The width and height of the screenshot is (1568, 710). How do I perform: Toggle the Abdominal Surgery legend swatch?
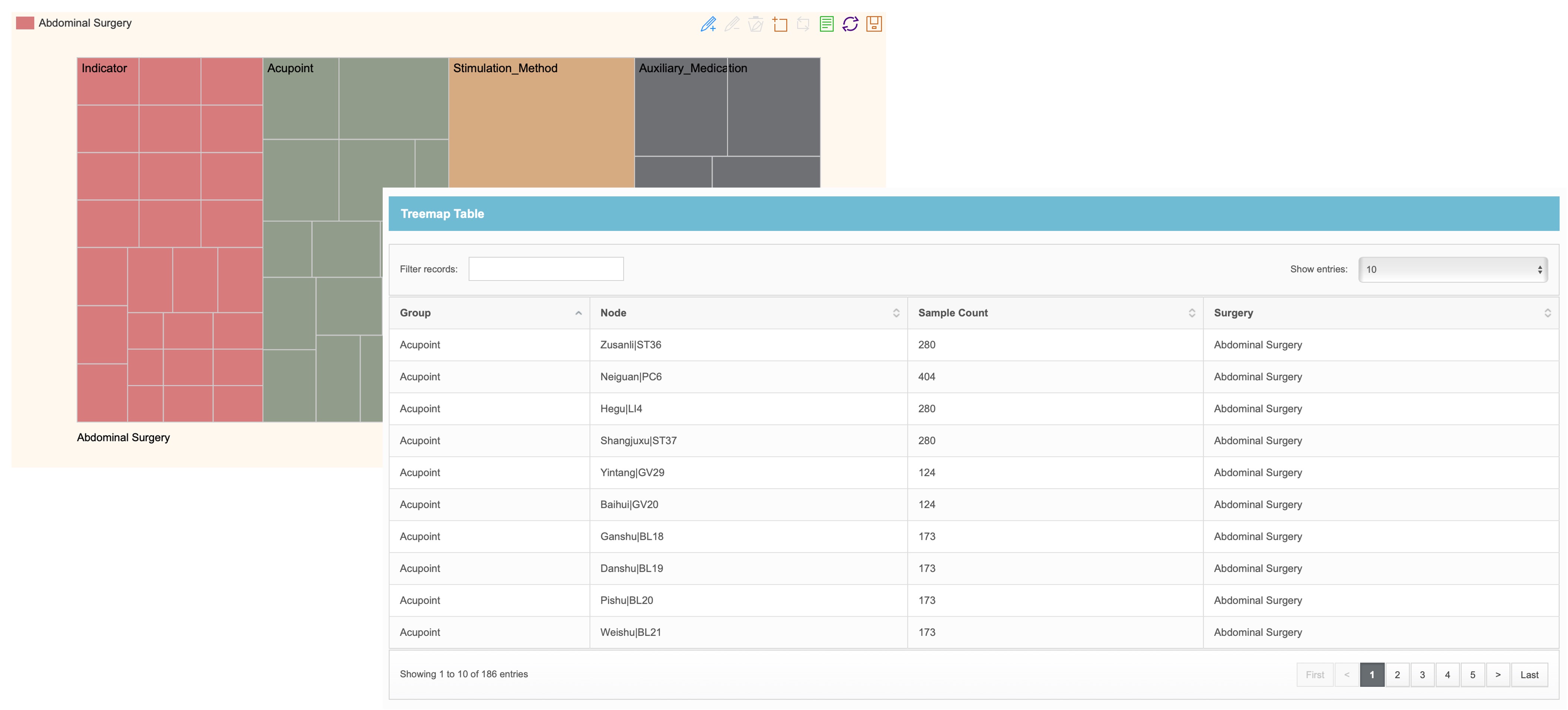(25, 23)
